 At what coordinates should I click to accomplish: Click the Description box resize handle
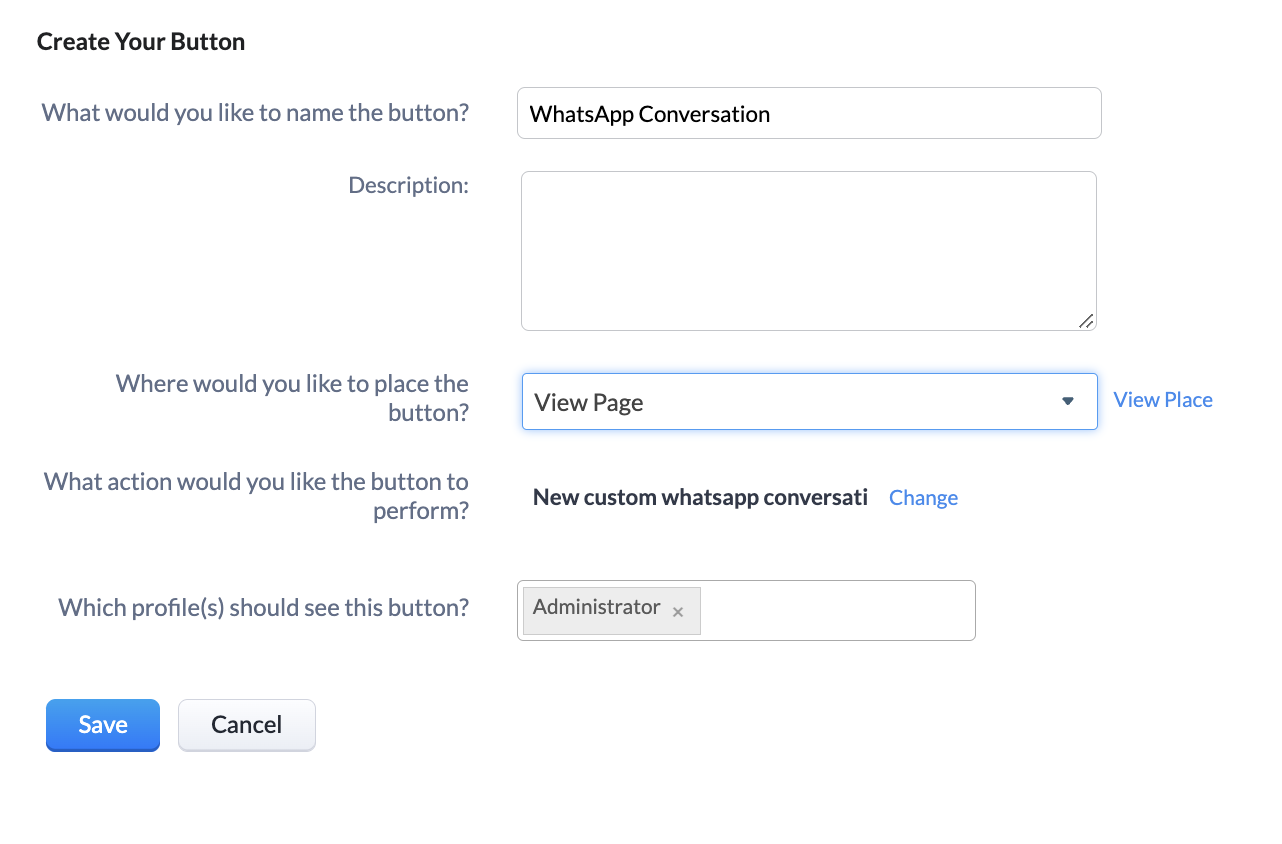pos(1086,321)
